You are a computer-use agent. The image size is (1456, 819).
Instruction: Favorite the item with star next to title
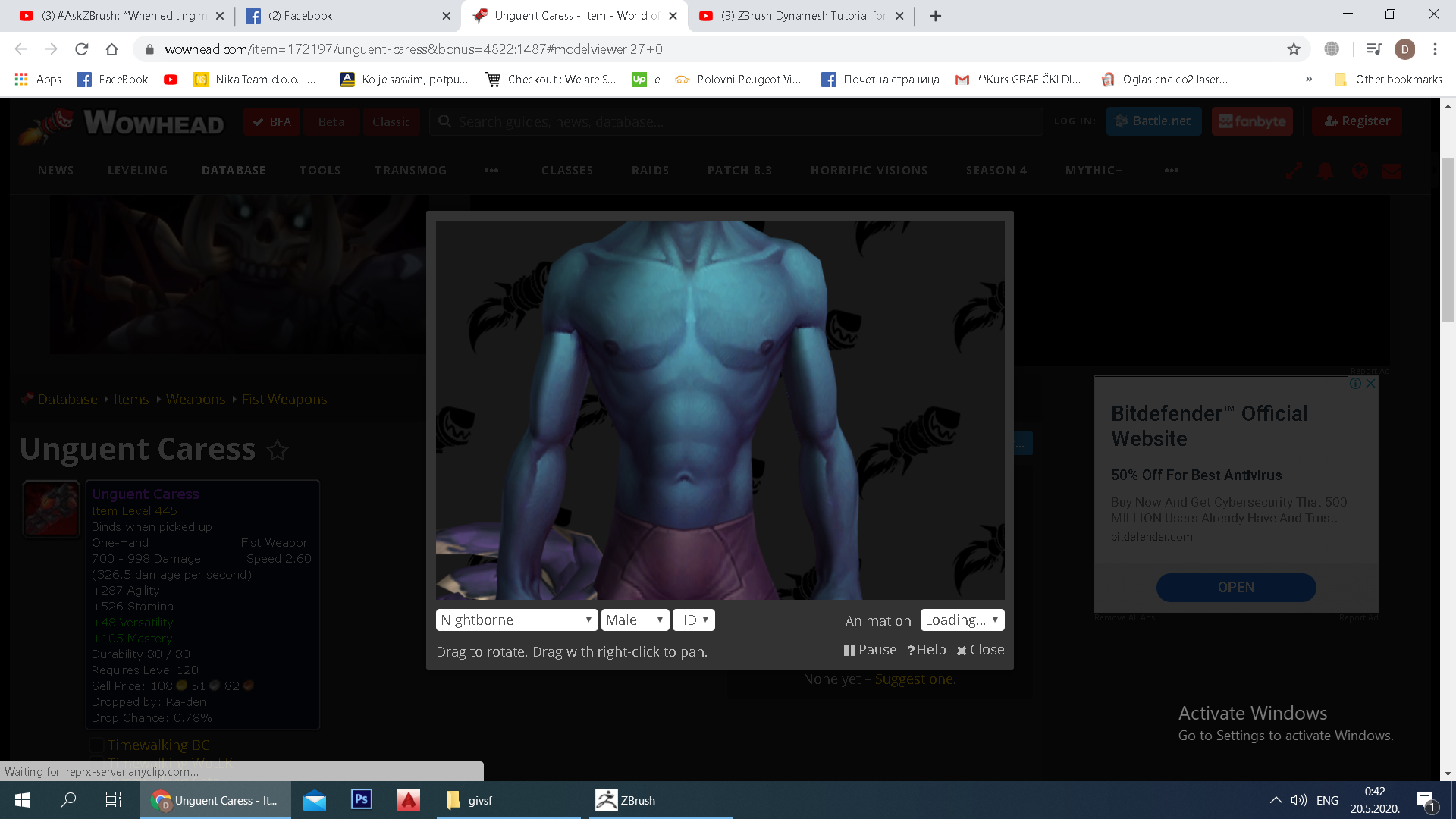pos(278,450)
